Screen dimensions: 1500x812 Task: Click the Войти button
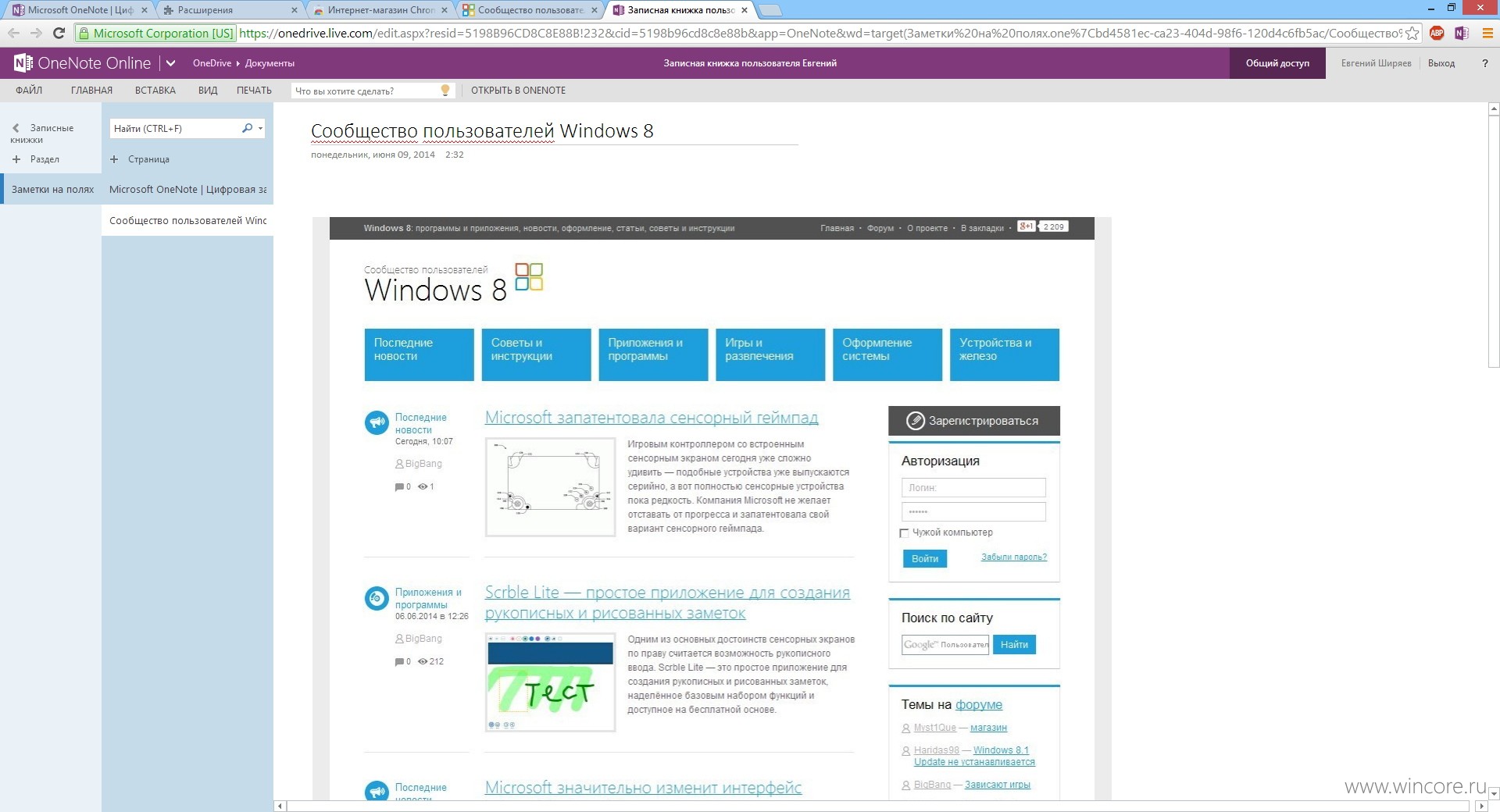point(925,559)
